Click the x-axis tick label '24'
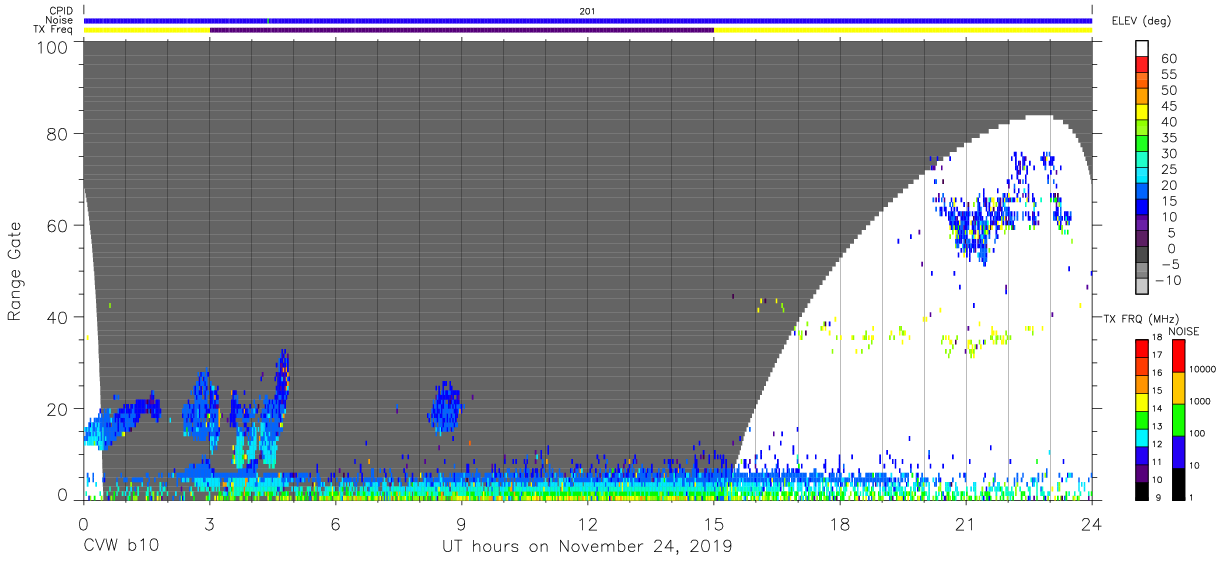The width and height of the screenshot is (1228, 567). click(x=1091, y=523)
